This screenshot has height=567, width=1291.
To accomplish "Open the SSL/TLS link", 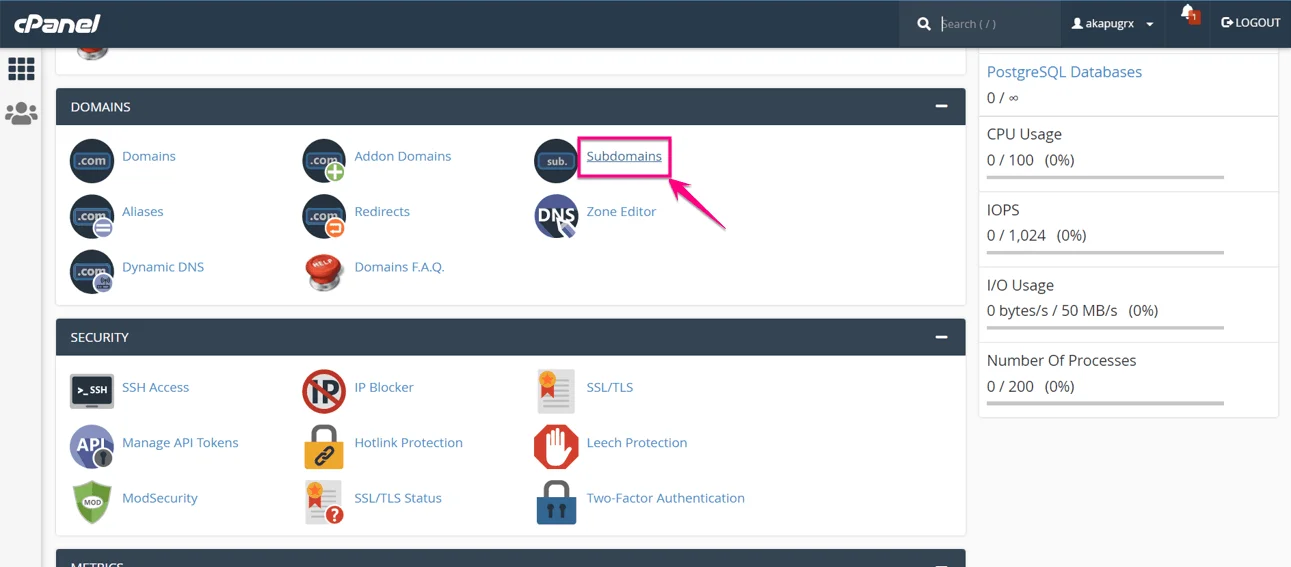I will coord(610,387).
